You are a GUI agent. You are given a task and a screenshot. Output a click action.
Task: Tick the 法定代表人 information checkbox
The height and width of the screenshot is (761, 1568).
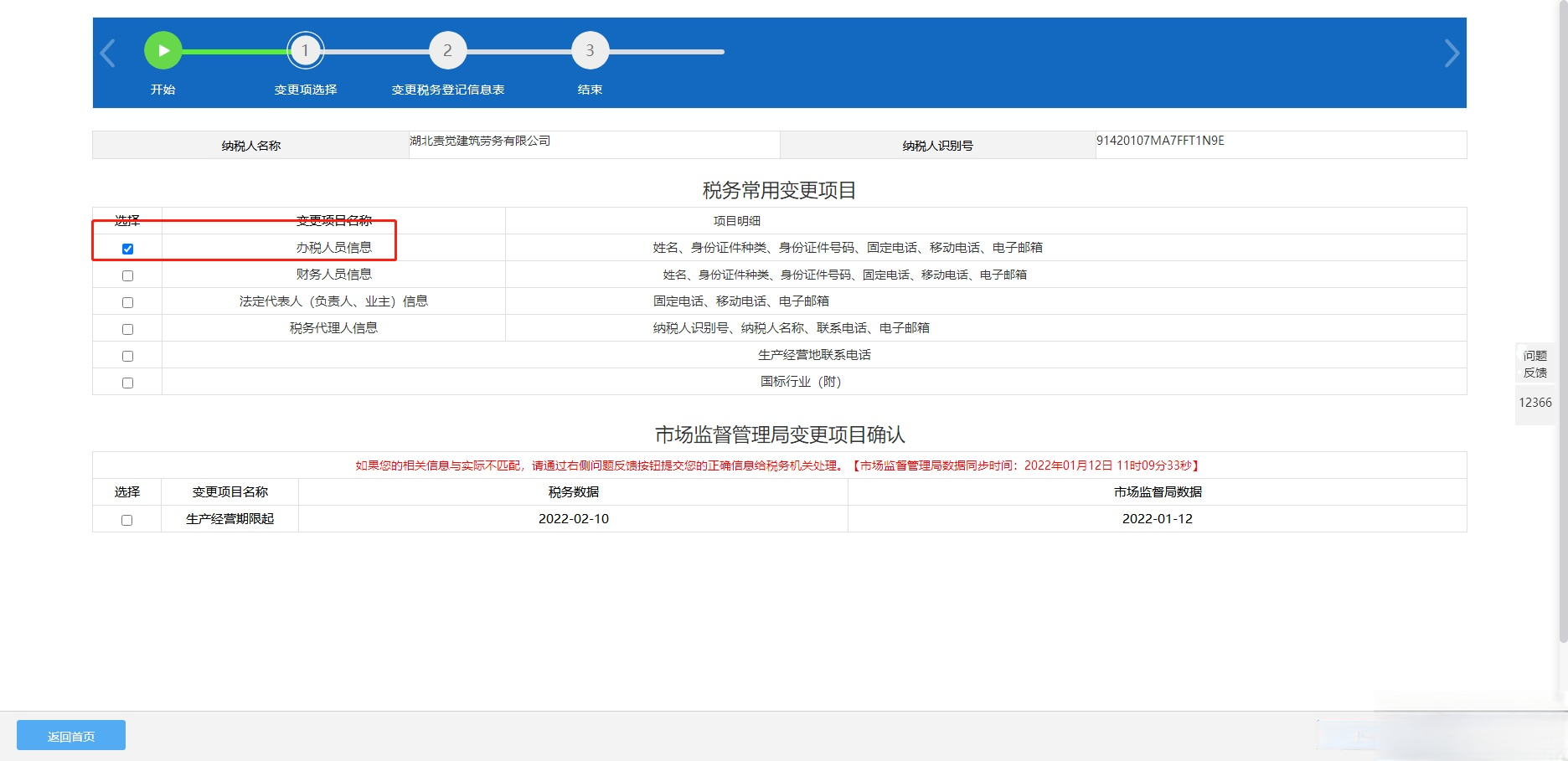[127, 302]
